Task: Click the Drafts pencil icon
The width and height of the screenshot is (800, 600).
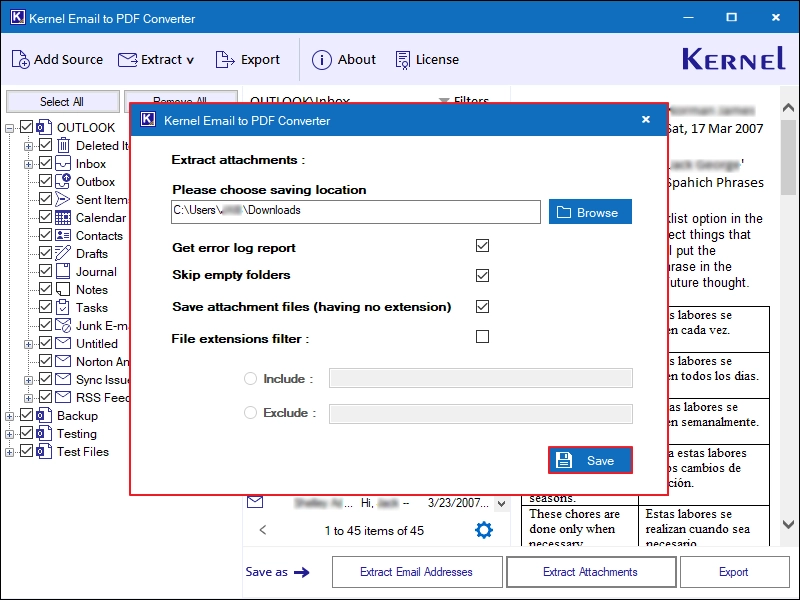Action: pyautogui.click(x=63, y=253)
